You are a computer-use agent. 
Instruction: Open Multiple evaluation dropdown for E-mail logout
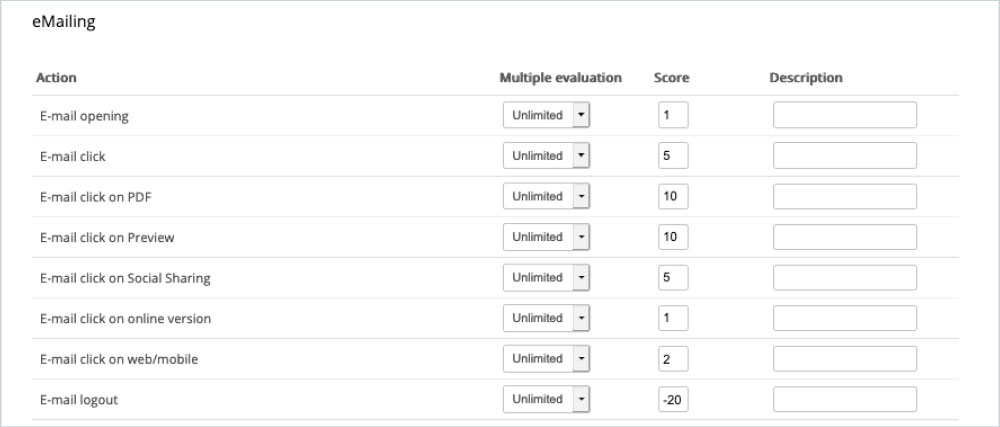tap(546, 399)
